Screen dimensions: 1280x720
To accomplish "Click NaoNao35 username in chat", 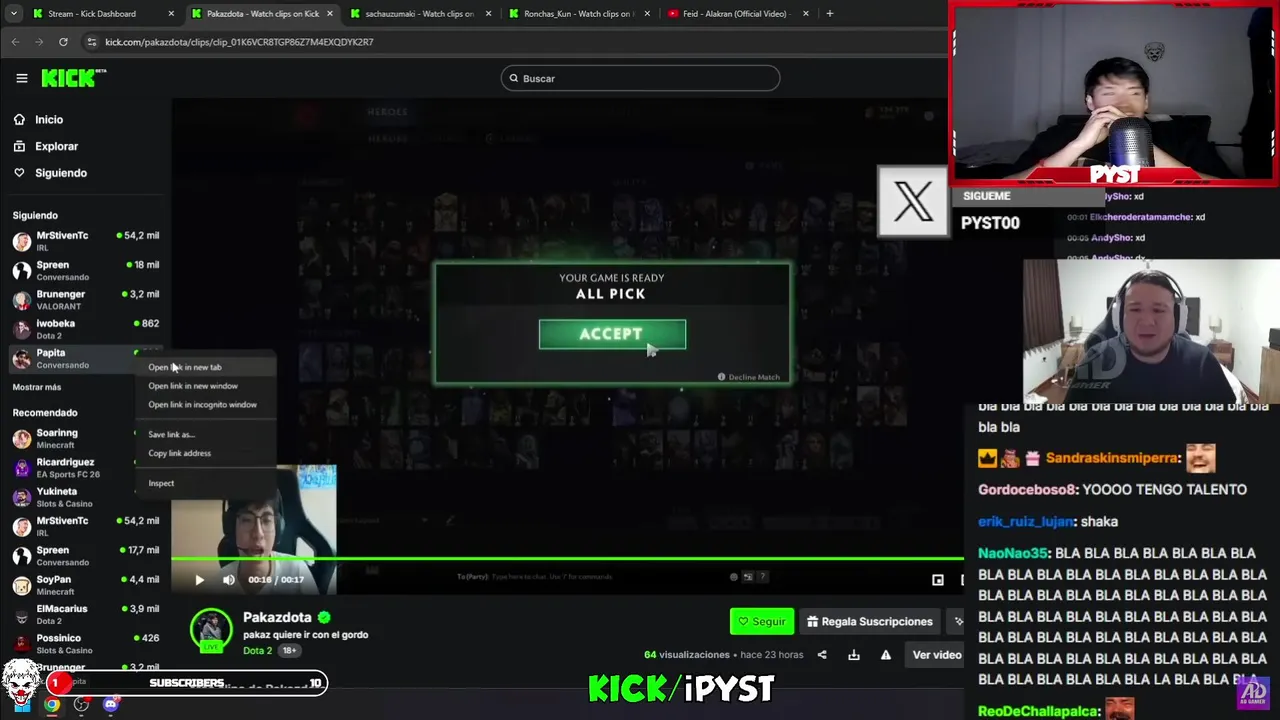I will (x=1012, y=553).
